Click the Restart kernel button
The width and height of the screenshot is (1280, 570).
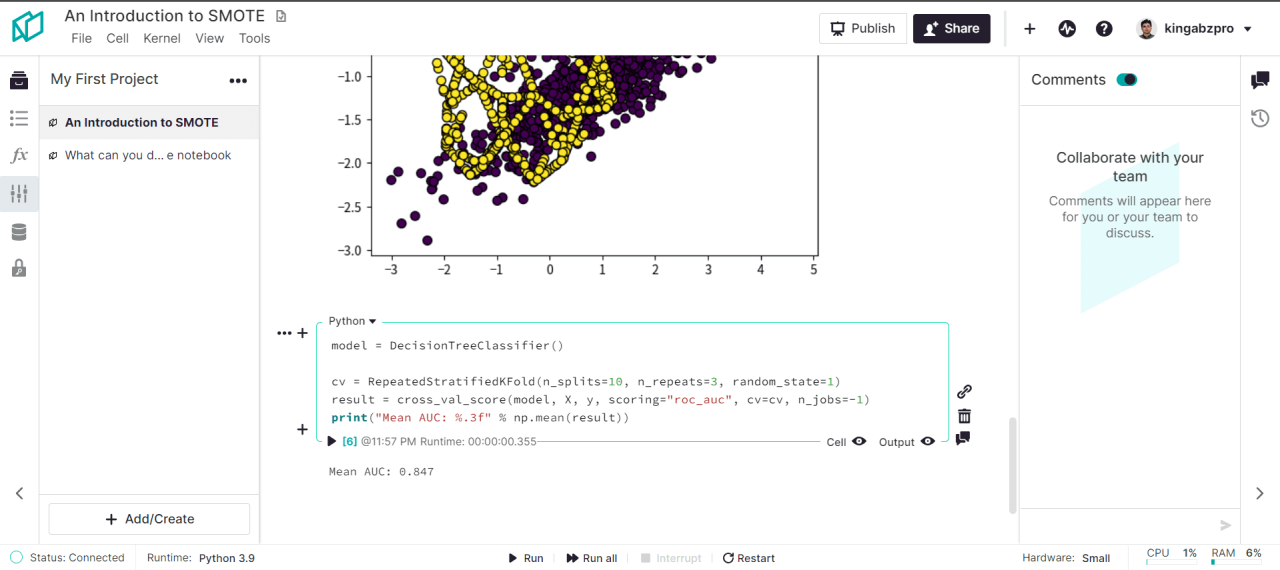(x=749, y=558)
